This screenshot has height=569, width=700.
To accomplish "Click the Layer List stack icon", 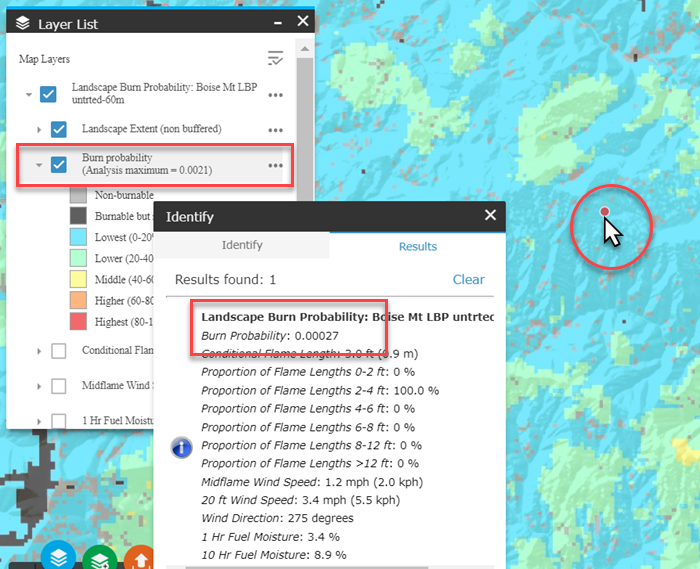I will pos(23,23).
